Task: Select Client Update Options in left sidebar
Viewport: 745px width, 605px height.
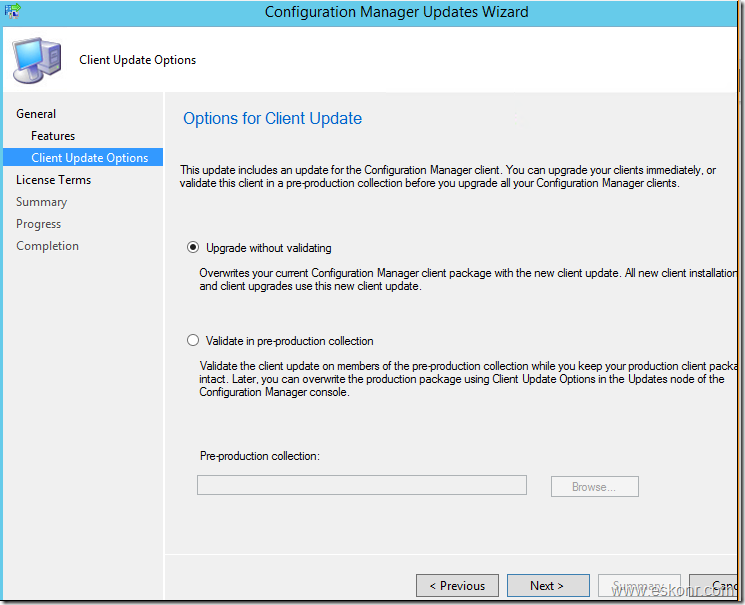Action: [89, 158]
